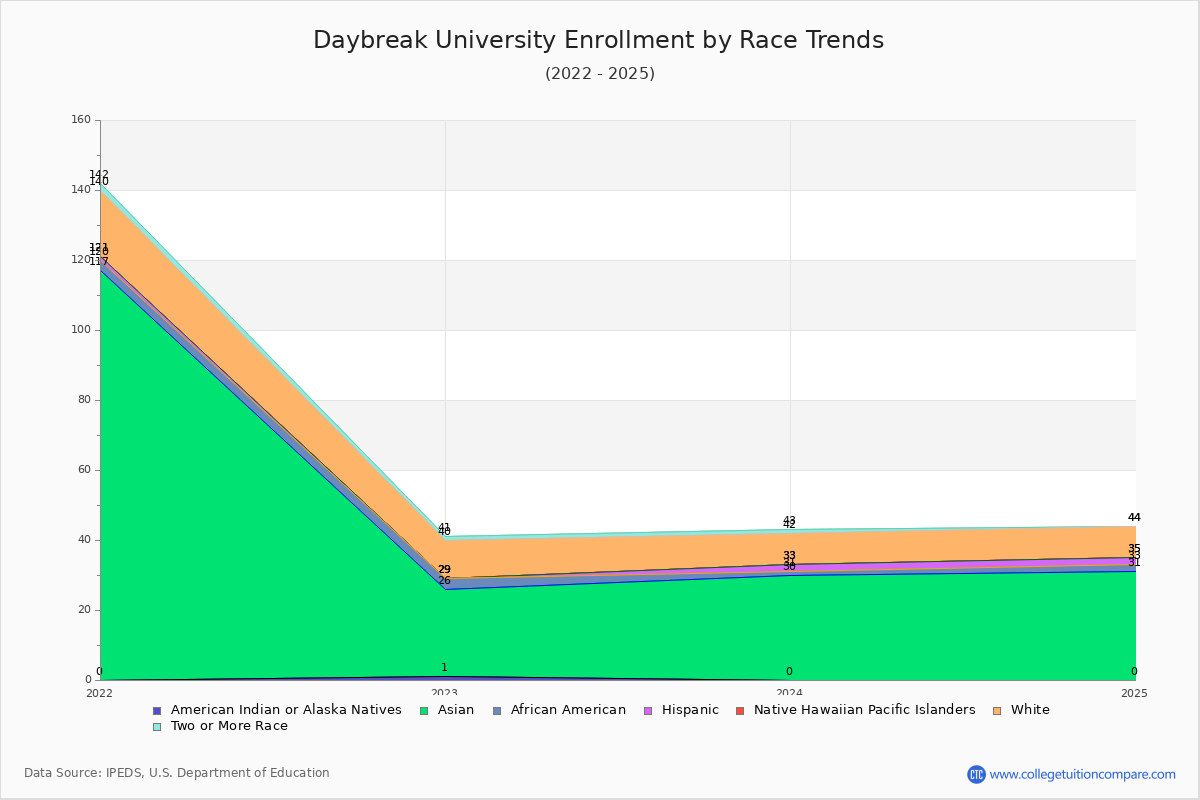1200x800 pixels.
Task: Click the African American legend swatch
Action: [x=497, y=711]
